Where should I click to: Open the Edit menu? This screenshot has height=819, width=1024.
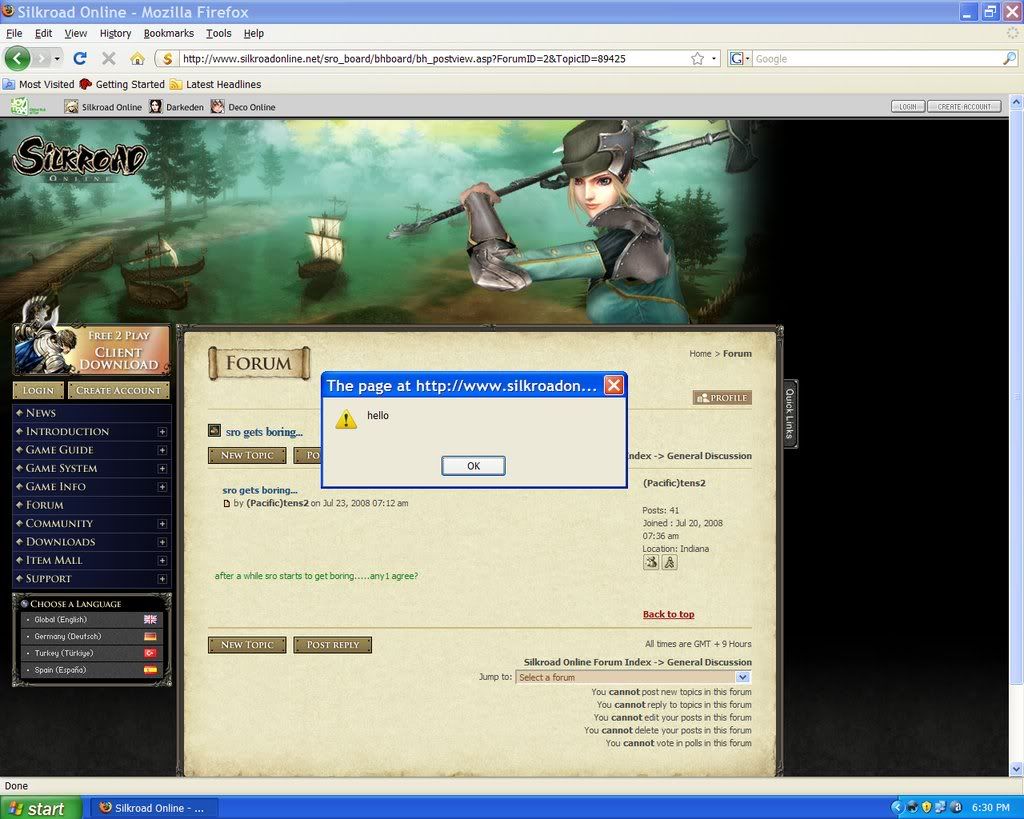[x=43, y=33]
